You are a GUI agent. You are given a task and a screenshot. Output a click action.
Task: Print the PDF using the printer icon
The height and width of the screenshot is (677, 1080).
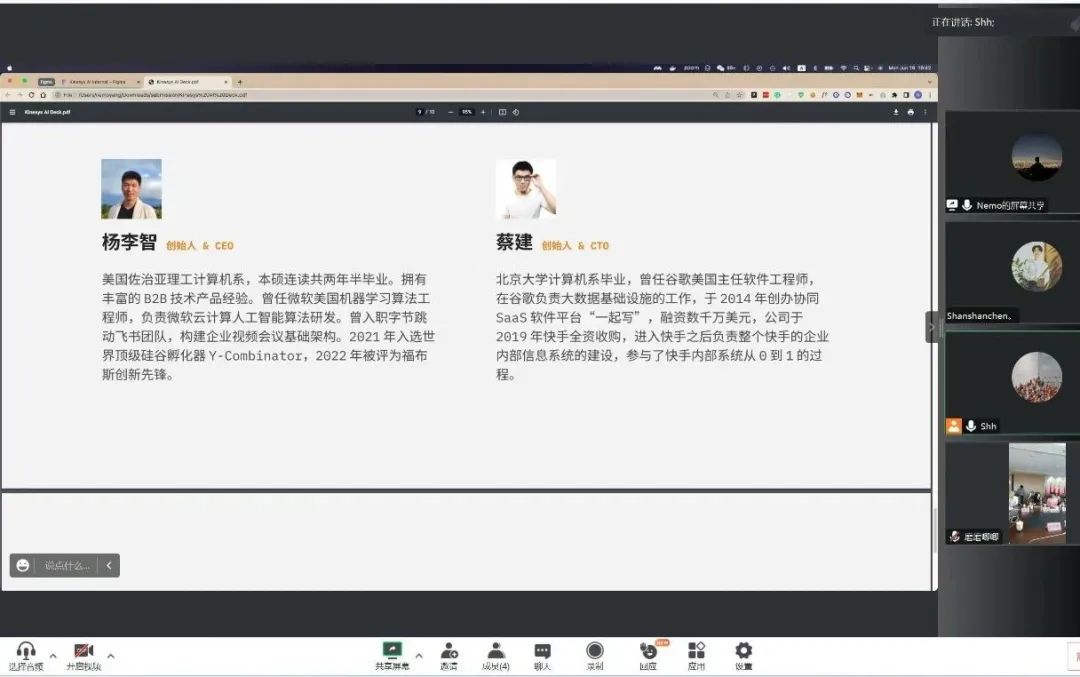click(x=911, y=112)
